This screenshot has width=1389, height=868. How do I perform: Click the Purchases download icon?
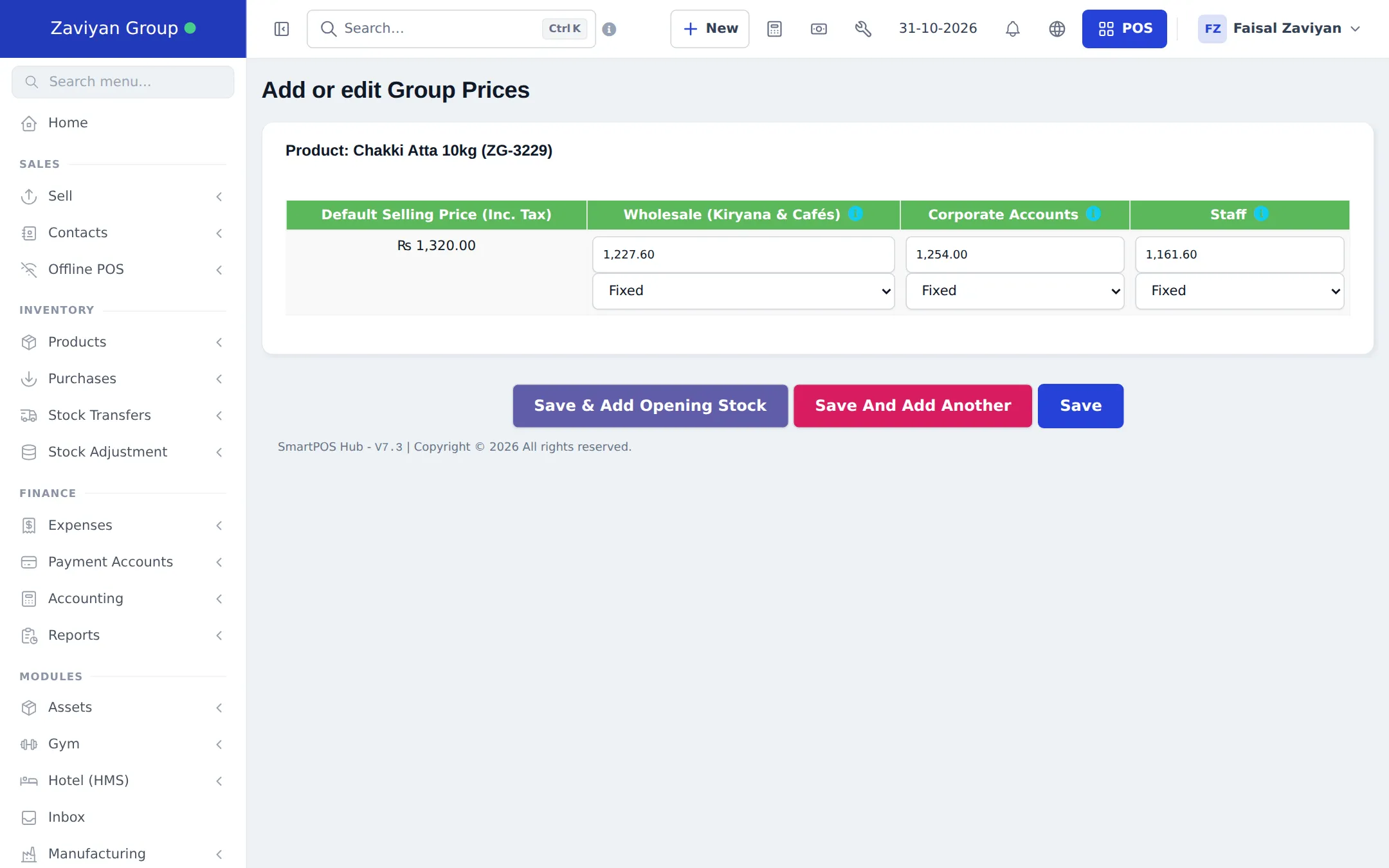pyautogui.click(x=29, y=379)
